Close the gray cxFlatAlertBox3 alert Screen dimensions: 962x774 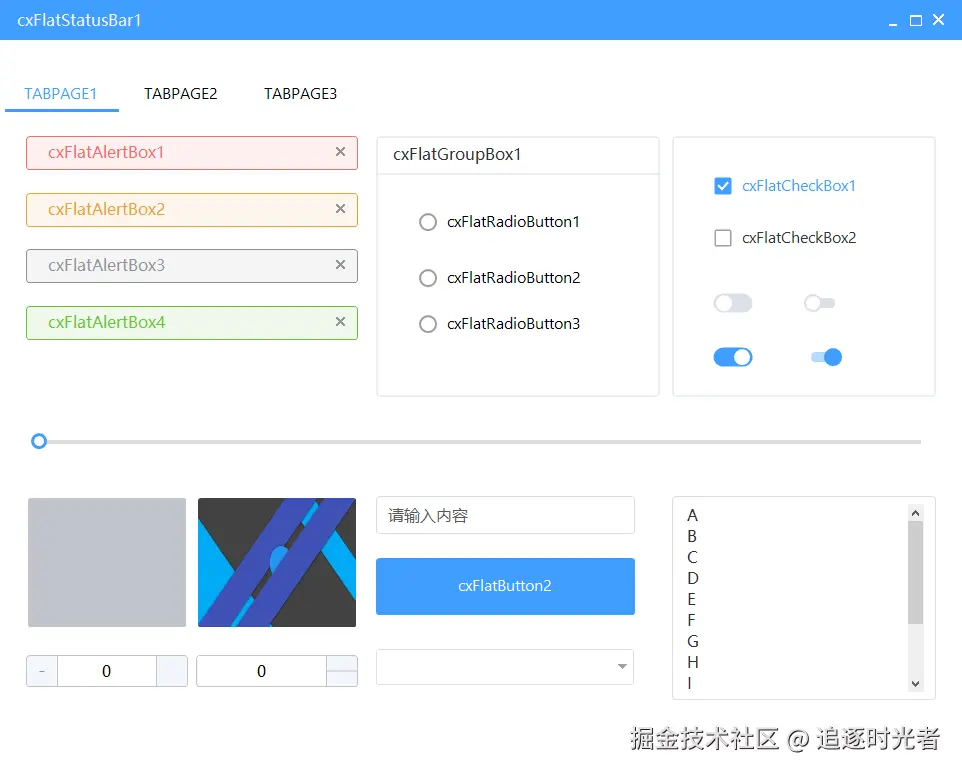(341, 264)
